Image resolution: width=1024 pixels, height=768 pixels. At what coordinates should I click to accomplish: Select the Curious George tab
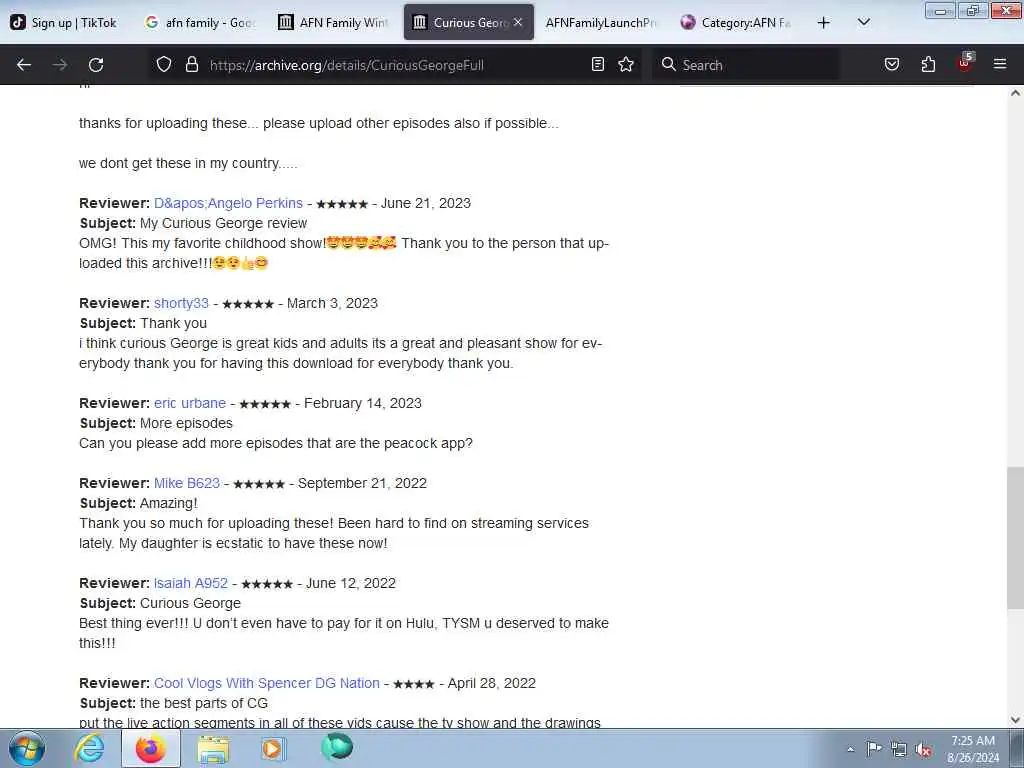[468, 23]
